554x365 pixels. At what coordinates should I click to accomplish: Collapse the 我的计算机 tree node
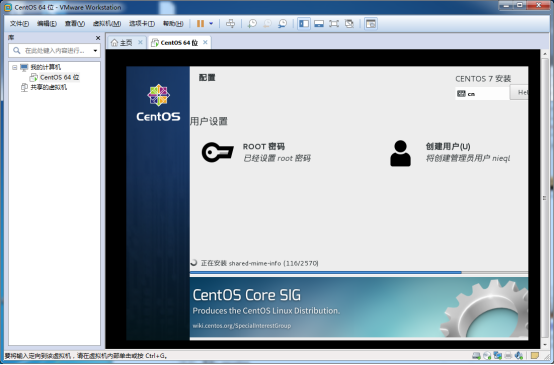[14, 67]
